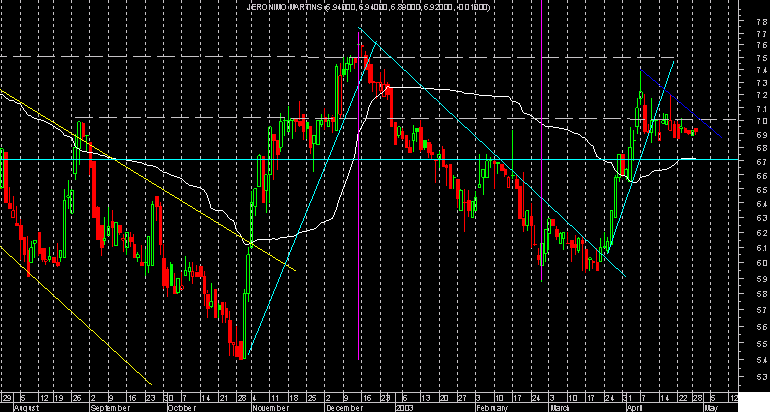Select the September month label
770x412 pixels.
coord(110,408)
